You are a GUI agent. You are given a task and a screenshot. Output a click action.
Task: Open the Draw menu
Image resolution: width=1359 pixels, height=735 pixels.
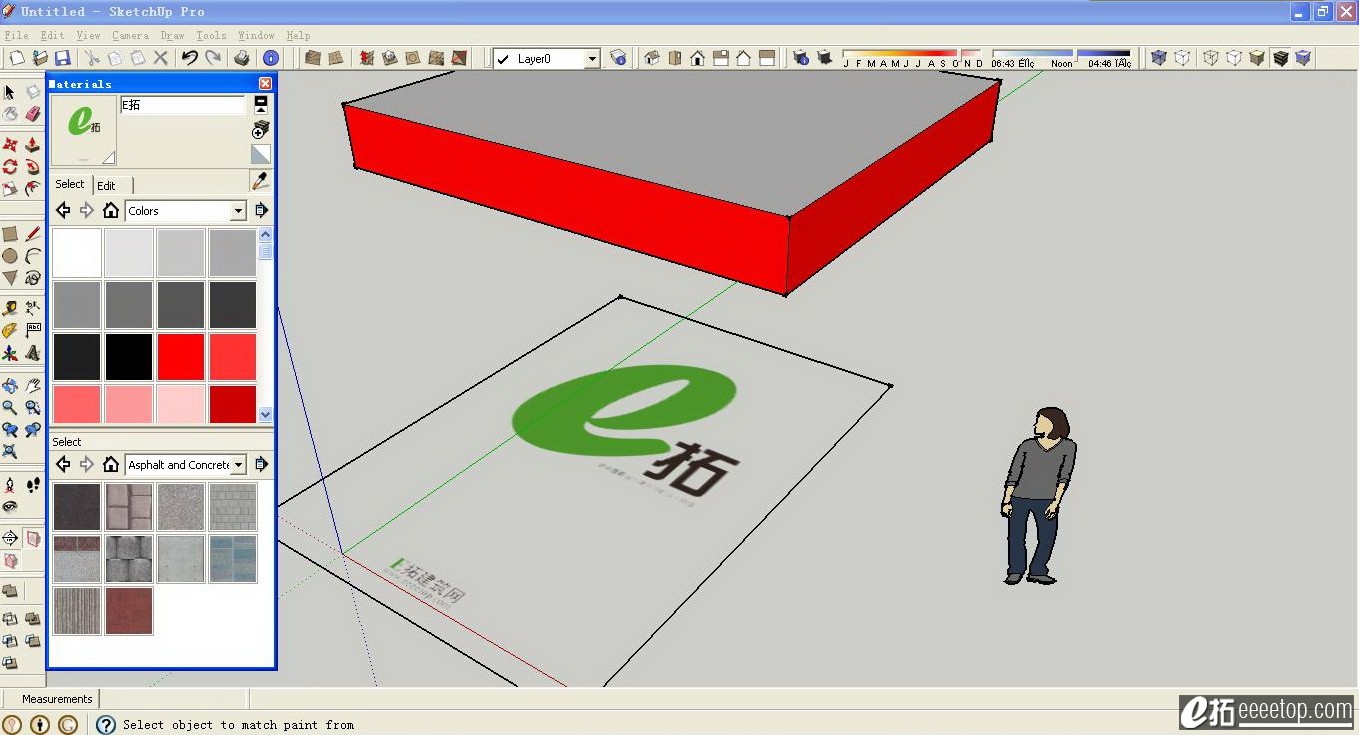click(172, 35)
